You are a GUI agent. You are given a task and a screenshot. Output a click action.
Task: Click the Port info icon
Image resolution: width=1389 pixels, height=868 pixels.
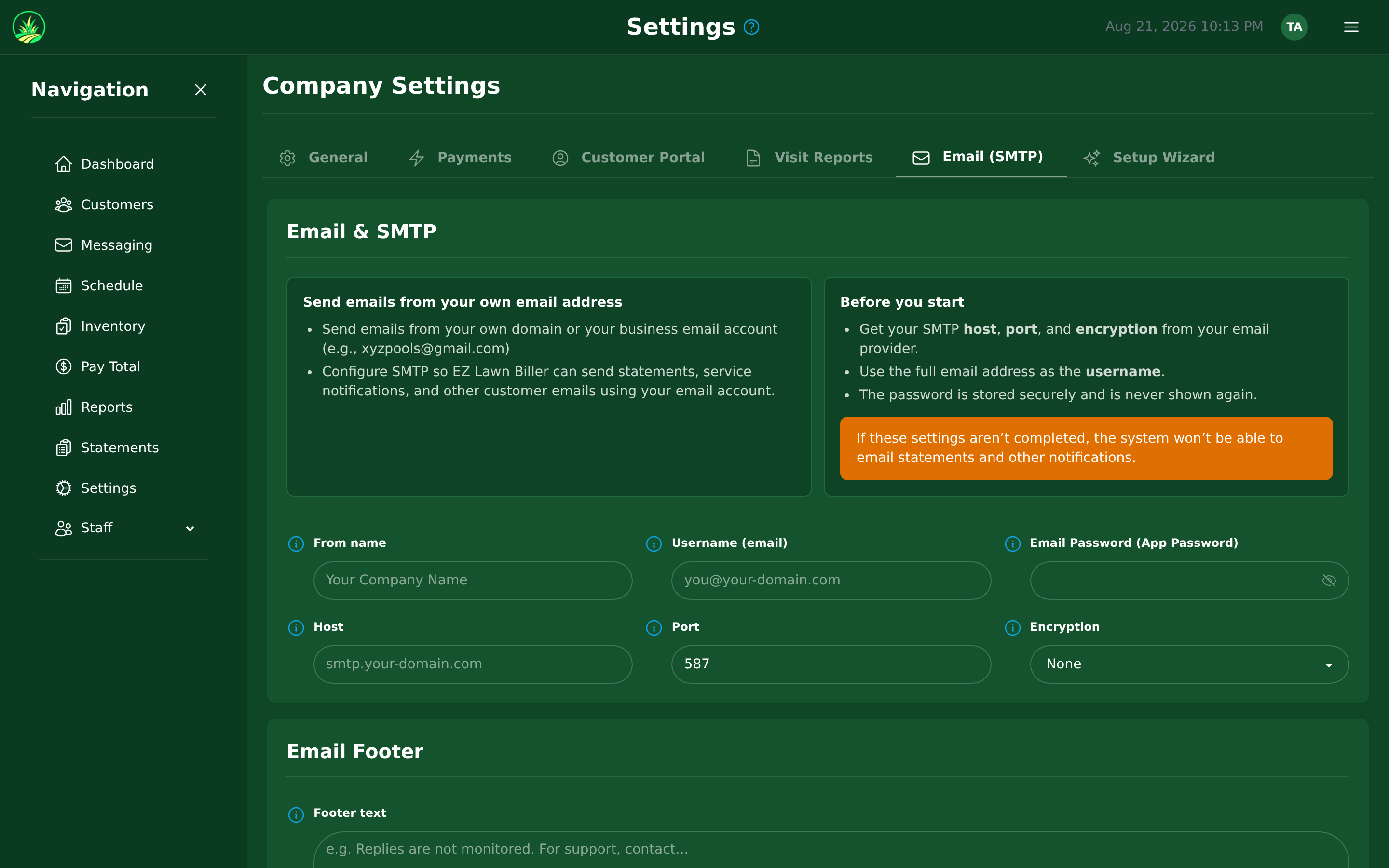pos(654,627)
